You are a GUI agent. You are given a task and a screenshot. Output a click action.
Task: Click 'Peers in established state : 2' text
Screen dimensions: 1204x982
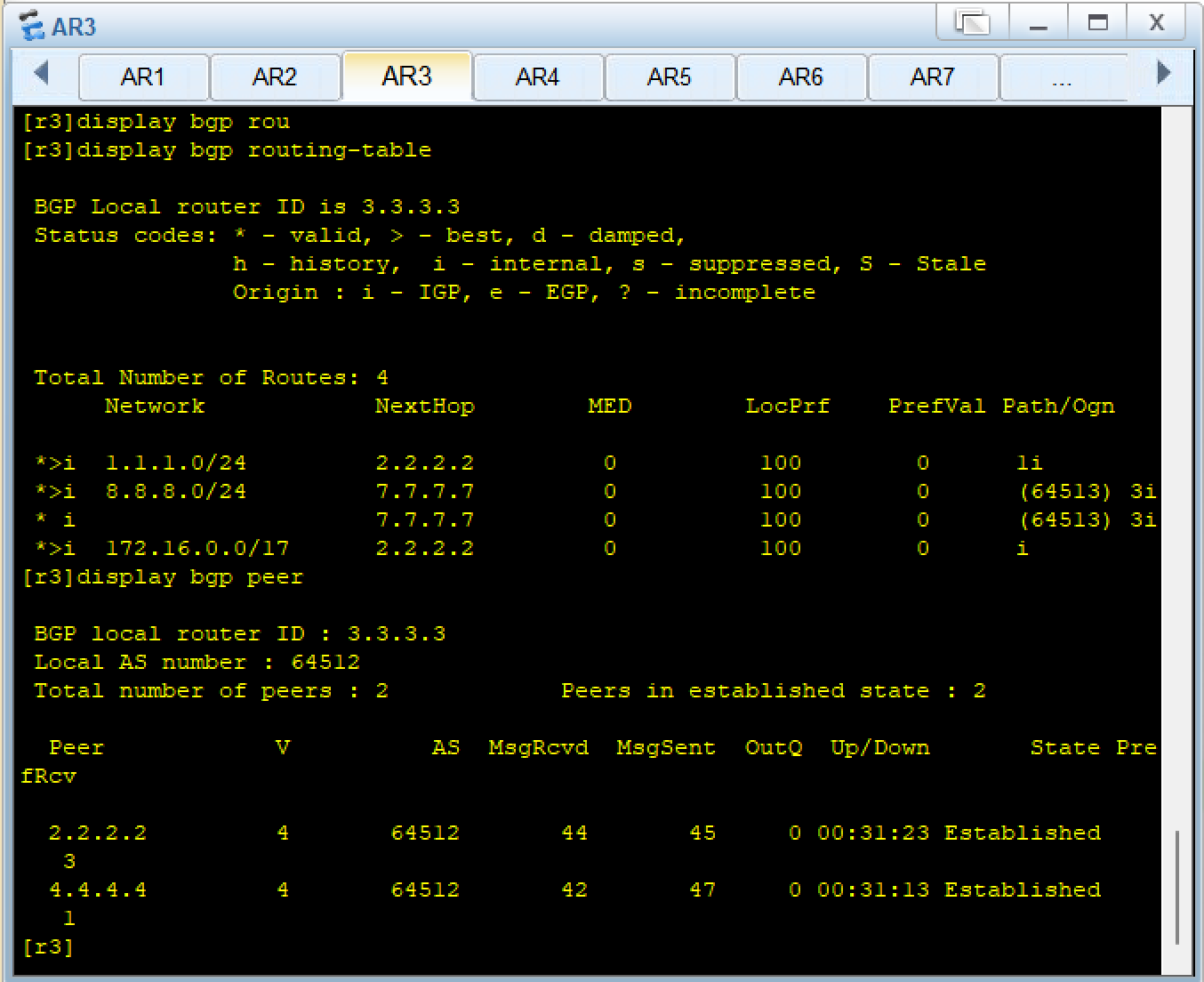[x=774, y=690]
